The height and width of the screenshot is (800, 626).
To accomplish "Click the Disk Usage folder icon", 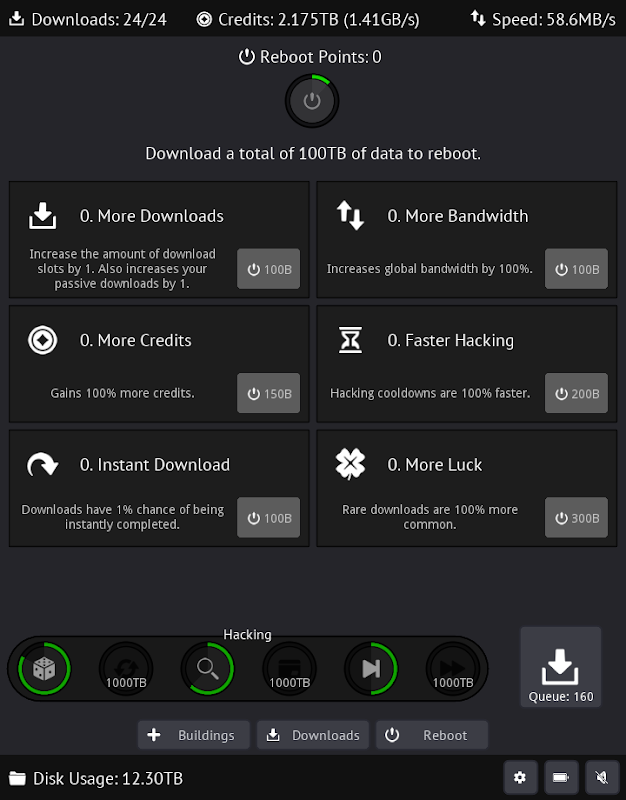I will pos(17,779).
